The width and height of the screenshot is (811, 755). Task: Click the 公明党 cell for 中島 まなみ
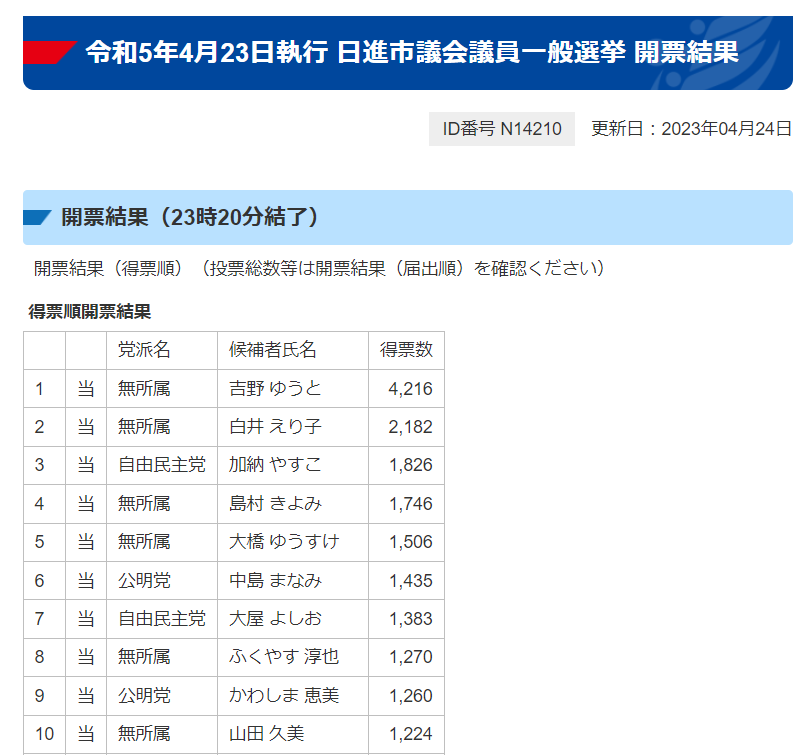[x=145, y=580]
